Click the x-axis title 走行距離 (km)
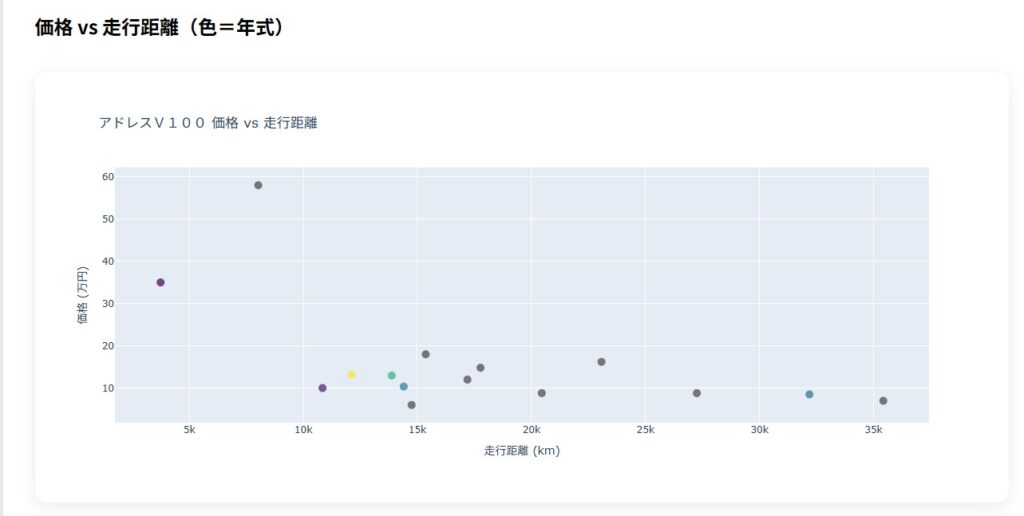Image resolution: width=1024 pixels, height=516 pixels. pyautogui.click(x=521, y=451)
